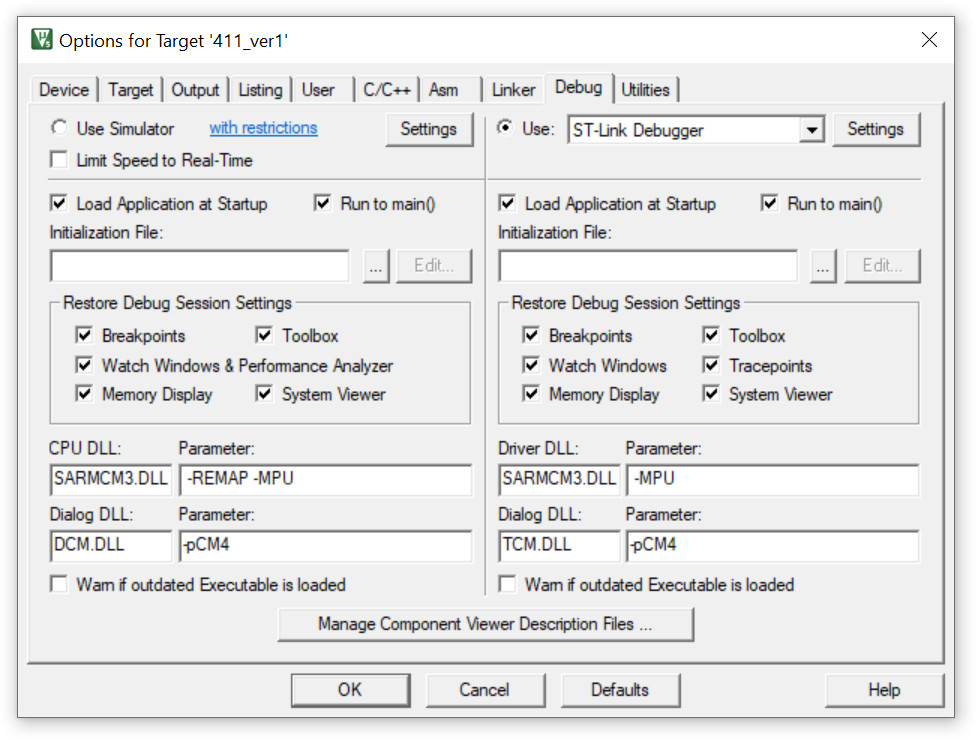The image size is (976, 740).
Task: Browse for debugger initialization file
Action: [x=823, y=266]
